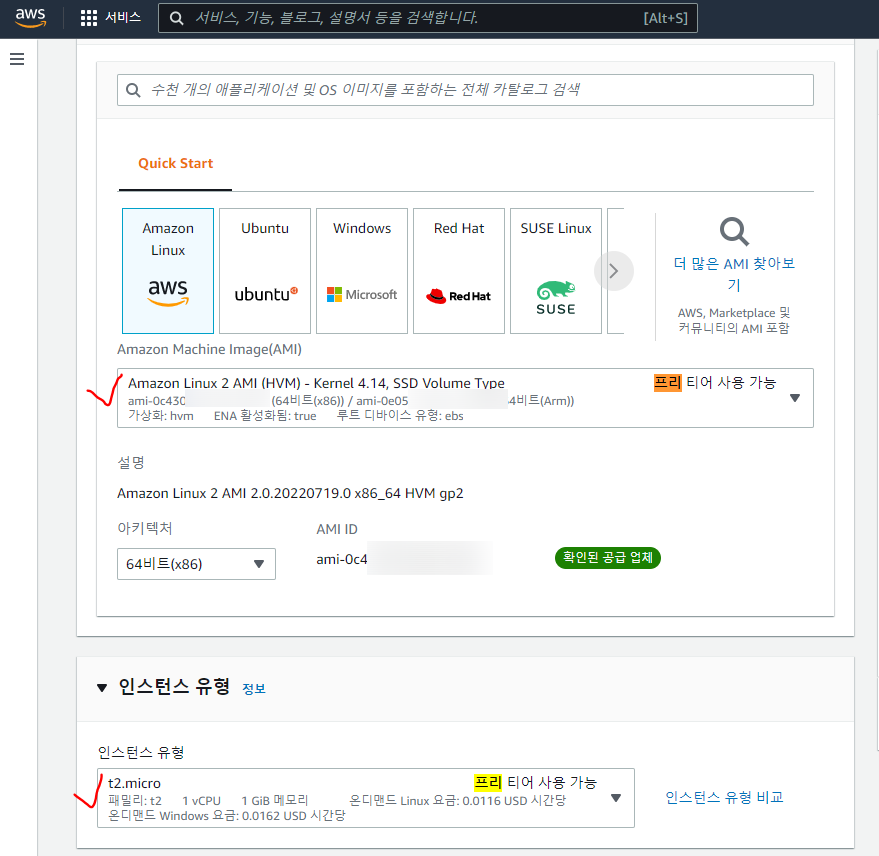Open the Amazon Linux 2 AMI dropdown
The width and height of the screenshot is (879, 856).
point(465,398)
